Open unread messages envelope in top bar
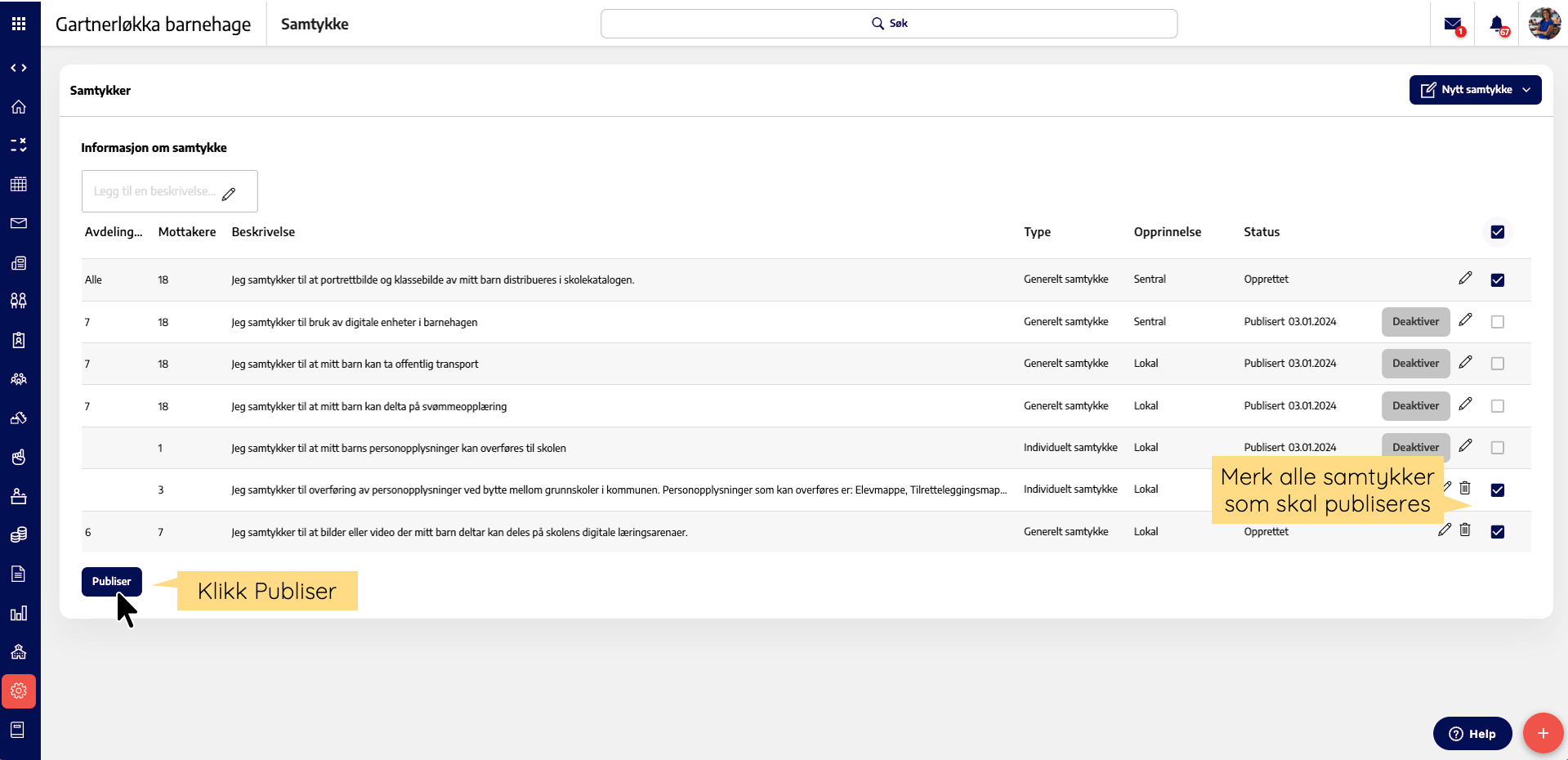 click(1453, 25)
